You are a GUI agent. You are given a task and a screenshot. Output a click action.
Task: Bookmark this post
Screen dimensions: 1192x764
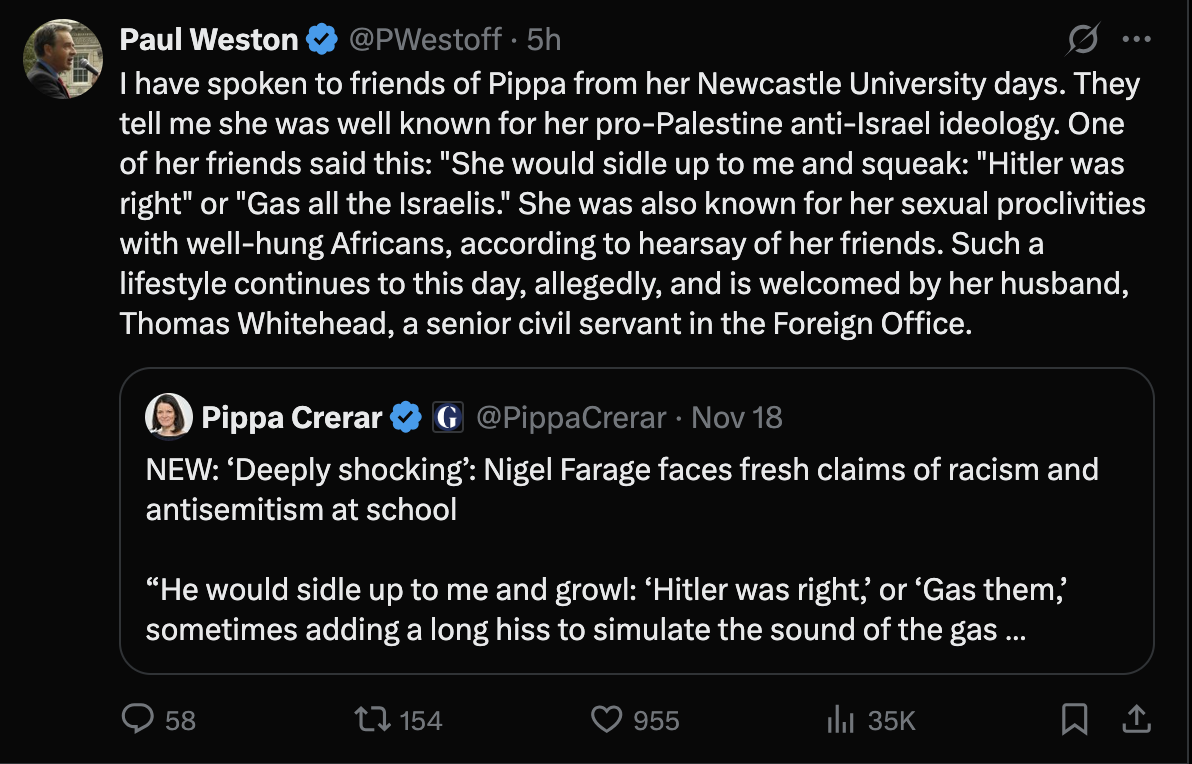(x=1074, y=718)
